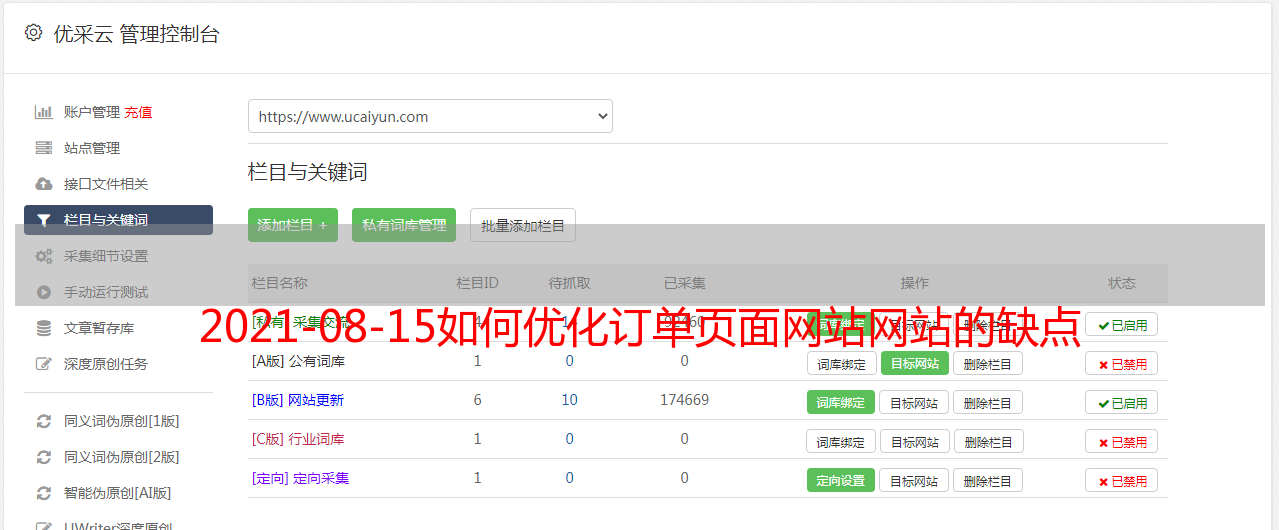1279x530 pixels.
Task: Click 删除栏目 for [B版] 网站更新
Action: click(988, 402)
